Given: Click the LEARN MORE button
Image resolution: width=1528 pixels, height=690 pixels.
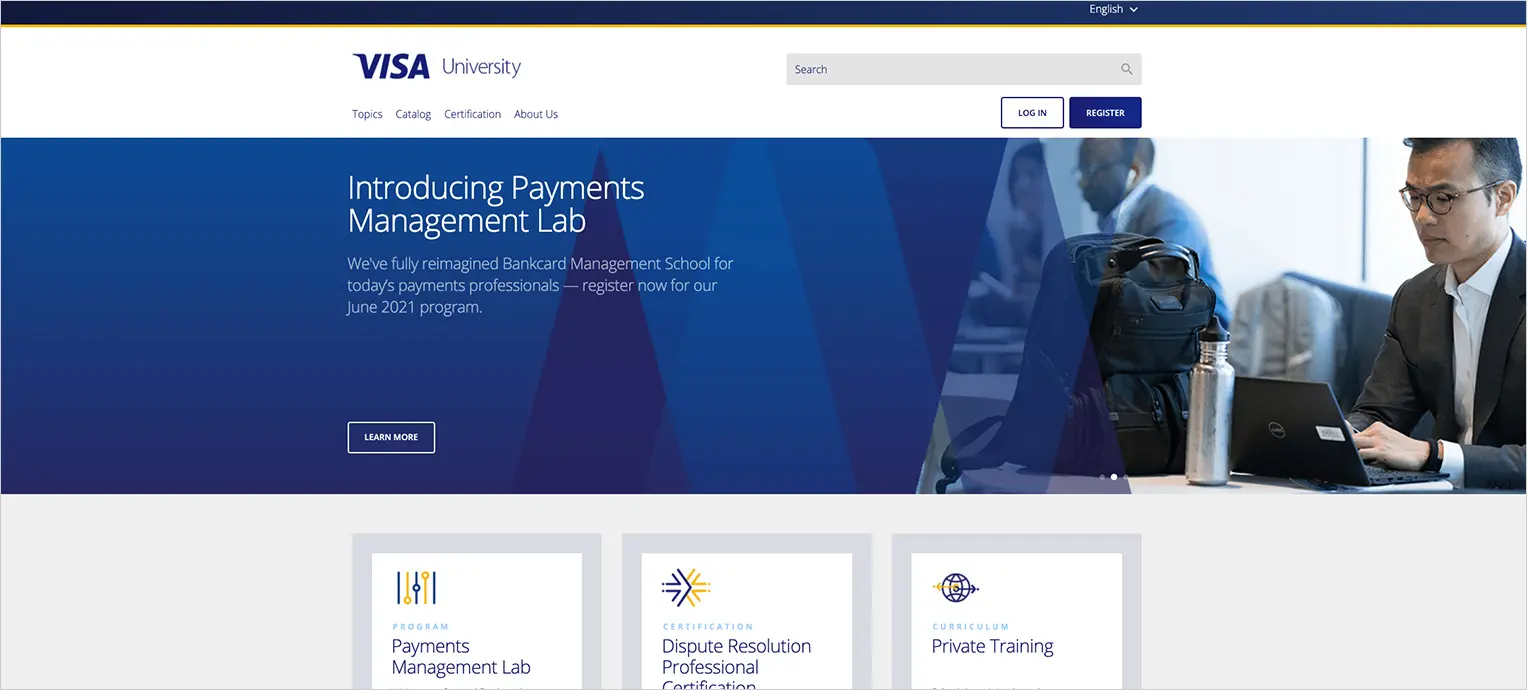Looking at the screenshot, I should click(391, 437).
